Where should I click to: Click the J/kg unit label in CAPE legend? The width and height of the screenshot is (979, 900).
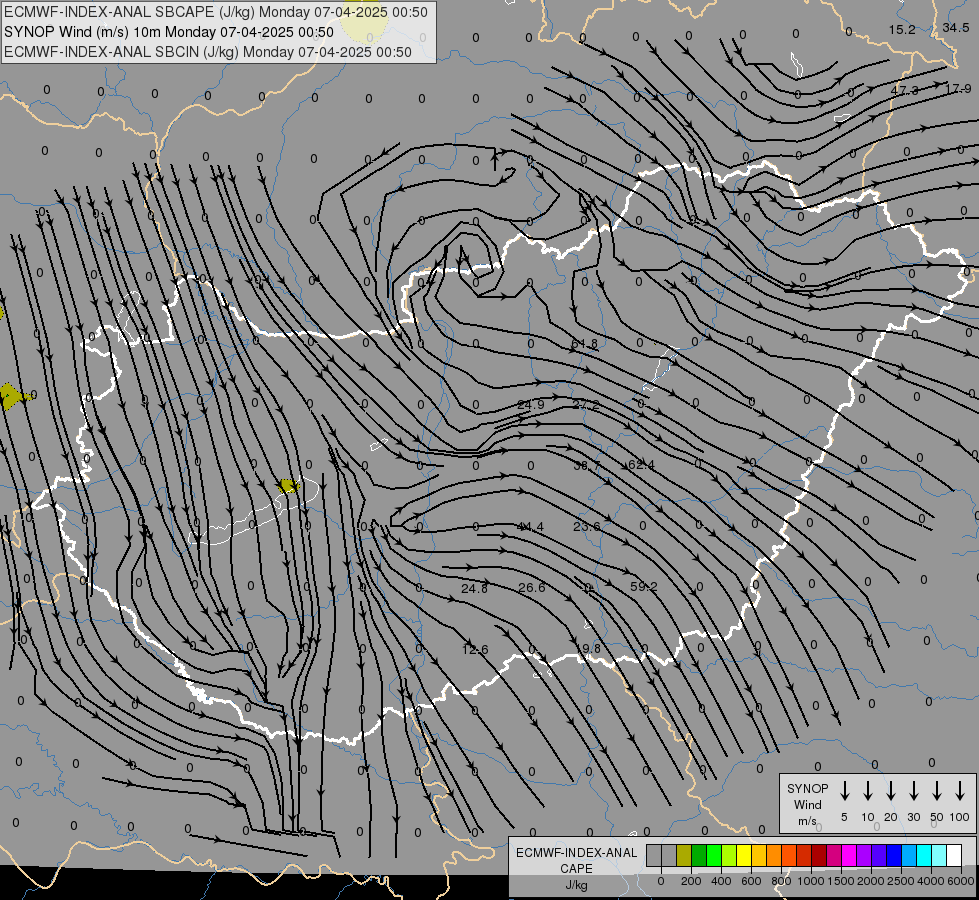click(576, 885)
